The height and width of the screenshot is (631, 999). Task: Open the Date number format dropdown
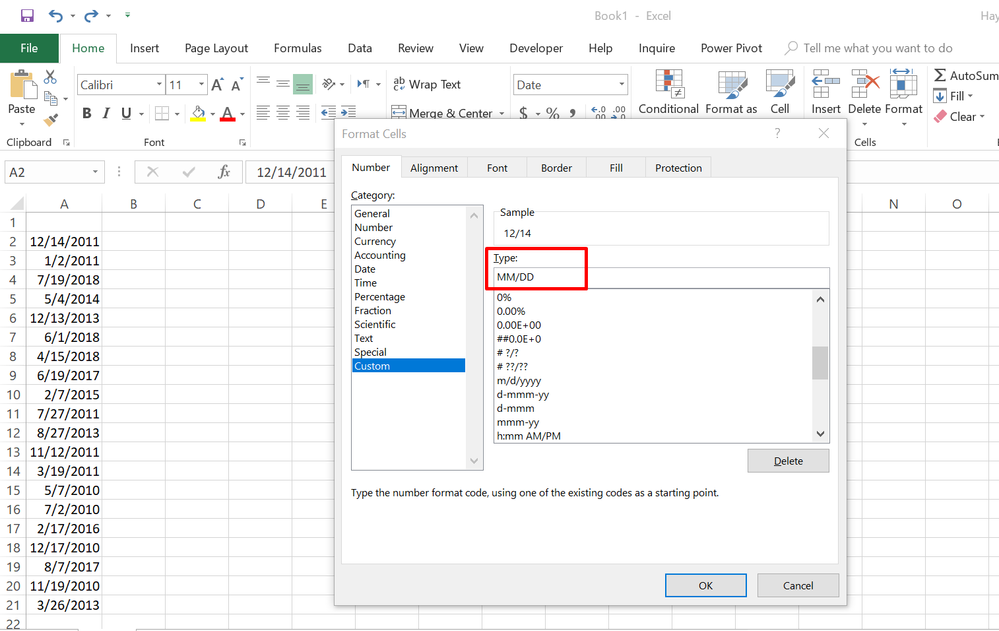coord(621,85)
